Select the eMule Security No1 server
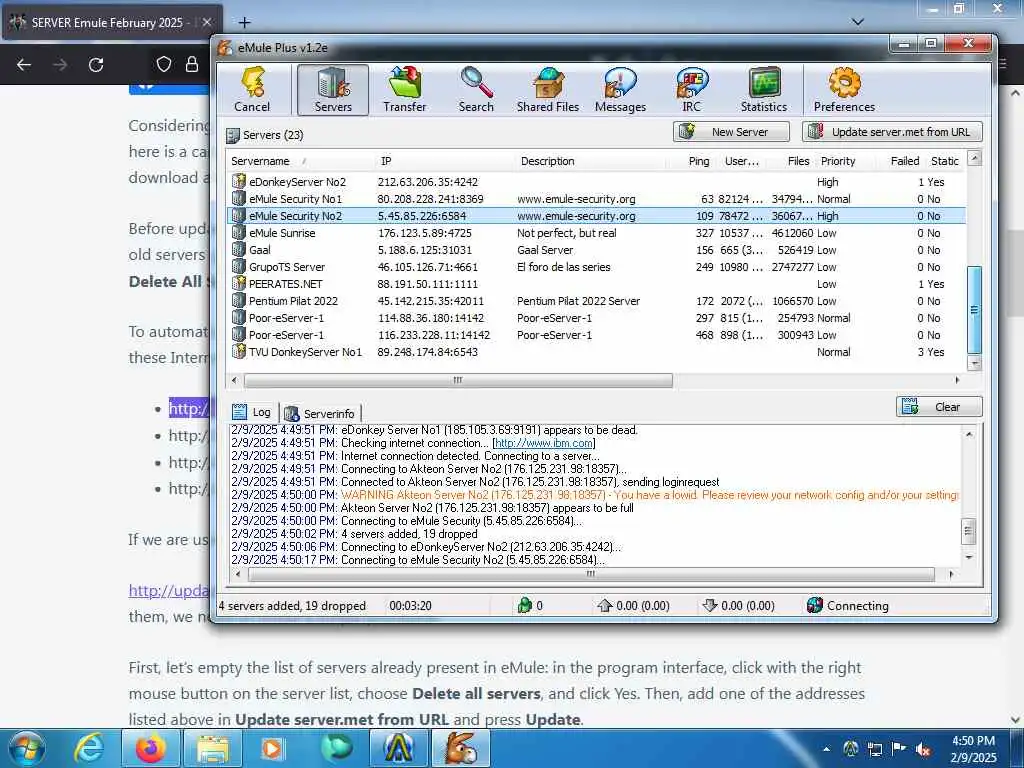This screenshot has height=768, width=1024. 596,199
